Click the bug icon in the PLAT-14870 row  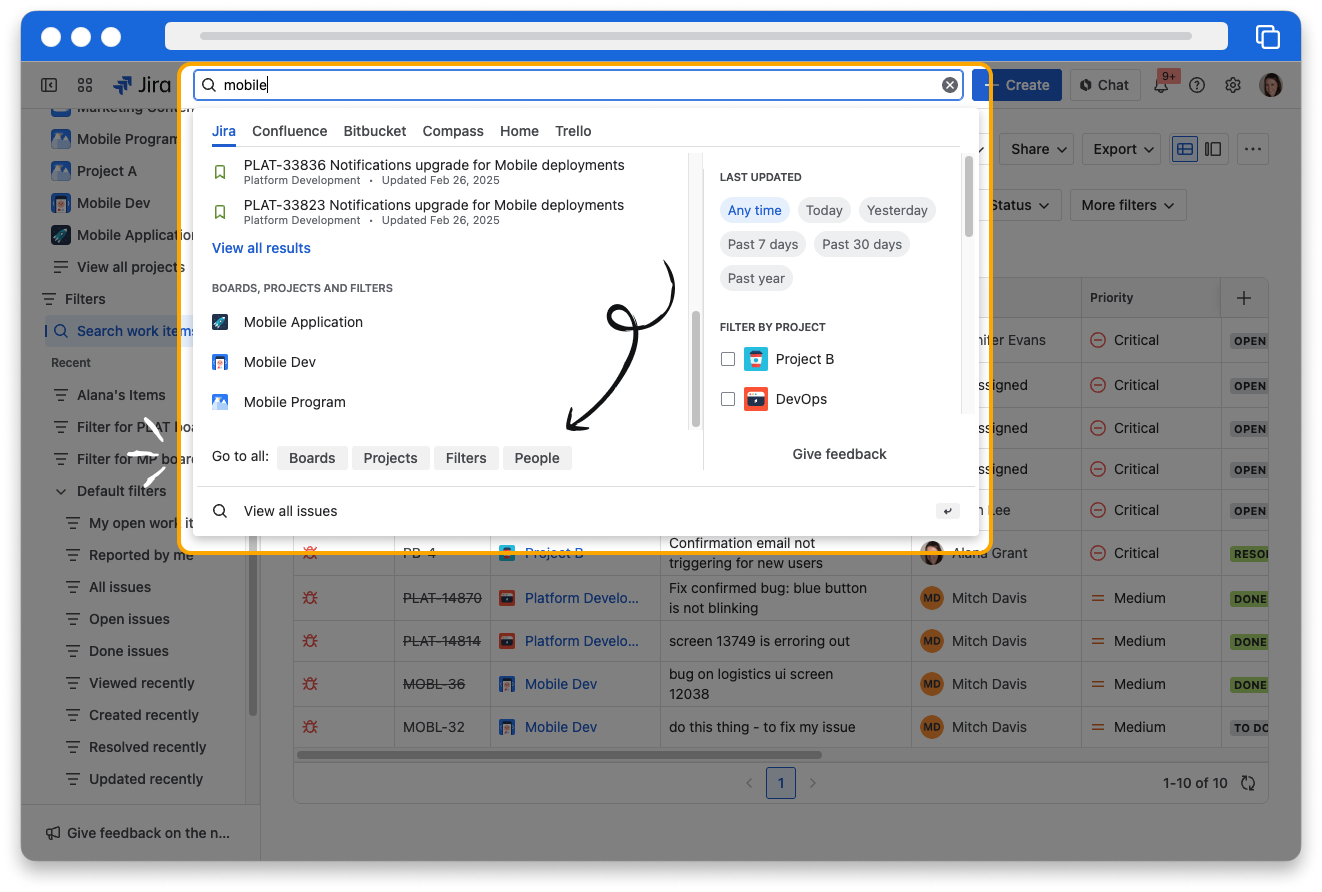(311, 598)
